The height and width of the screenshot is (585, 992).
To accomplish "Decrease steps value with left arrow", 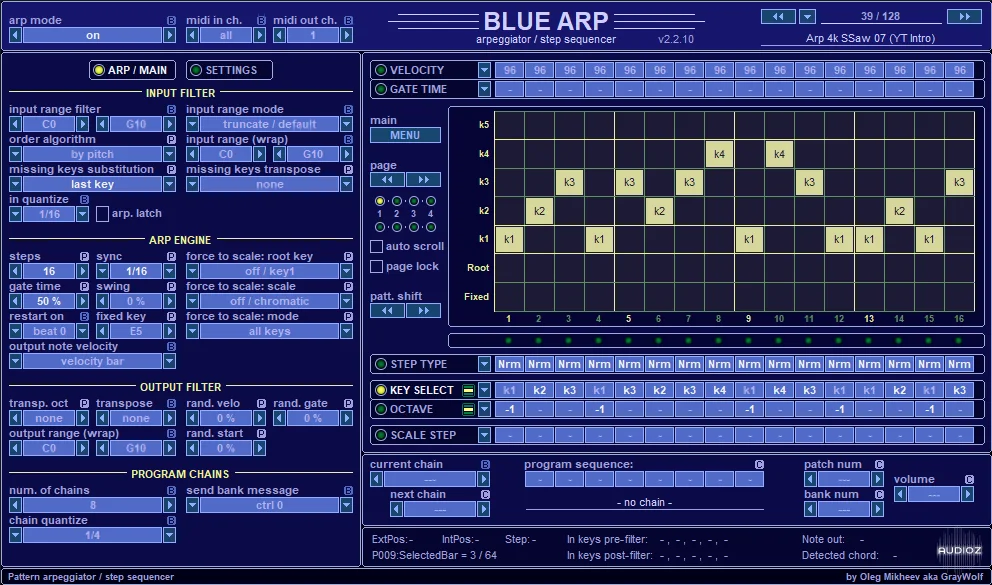I will click(15, 271).
